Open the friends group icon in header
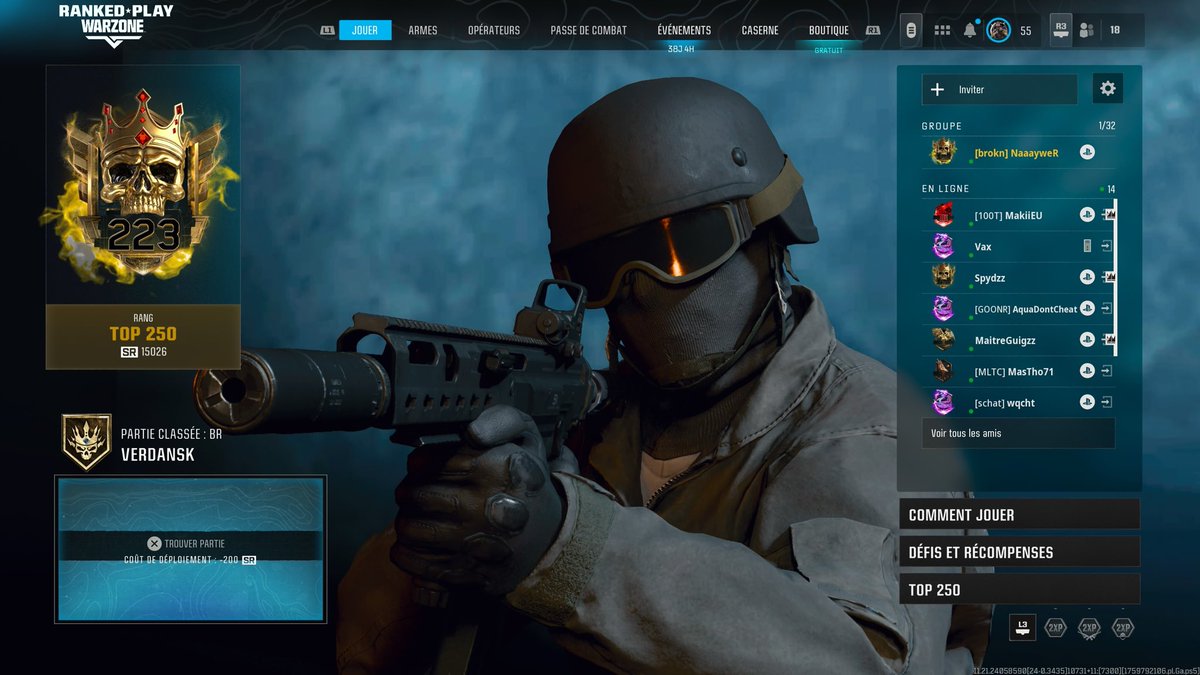The height and width of the screenshot is (675, 1200). tap(1087, 30)
